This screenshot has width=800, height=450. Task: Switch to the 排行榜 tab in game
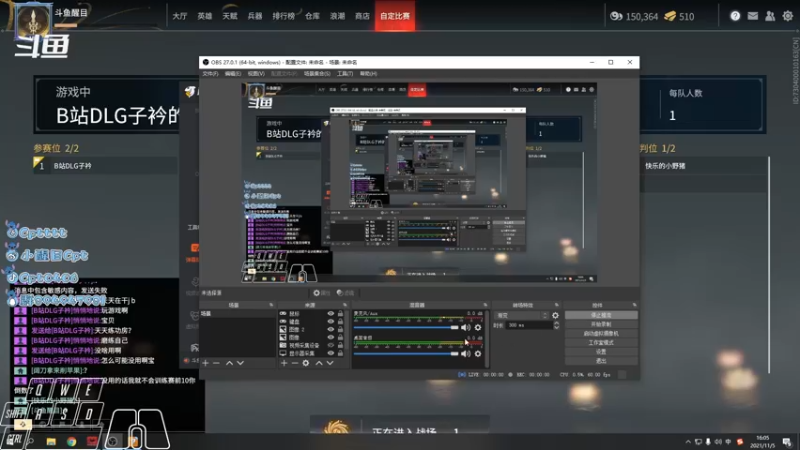pos(284,16)
